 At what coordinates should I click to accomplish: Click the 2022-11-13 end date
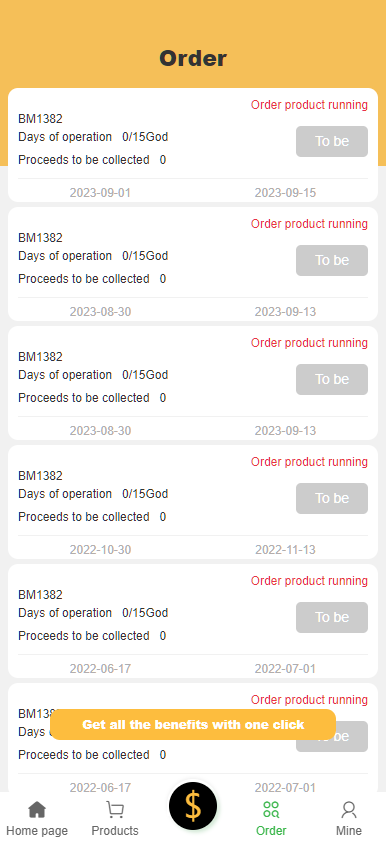[x=285, y=550]
